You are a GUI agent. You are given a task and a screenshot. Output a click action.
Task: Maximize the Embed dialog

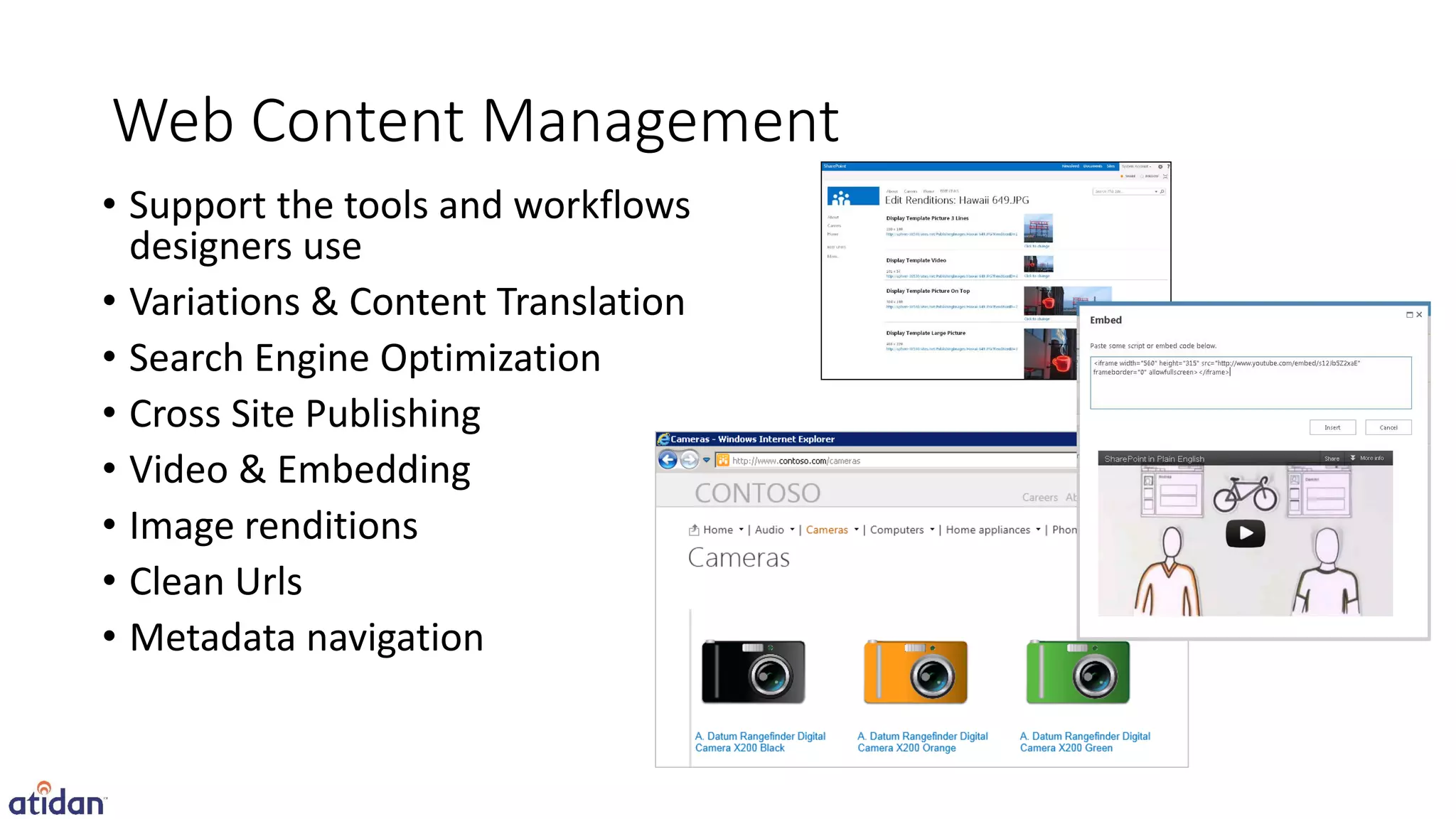coord(1409,315)
